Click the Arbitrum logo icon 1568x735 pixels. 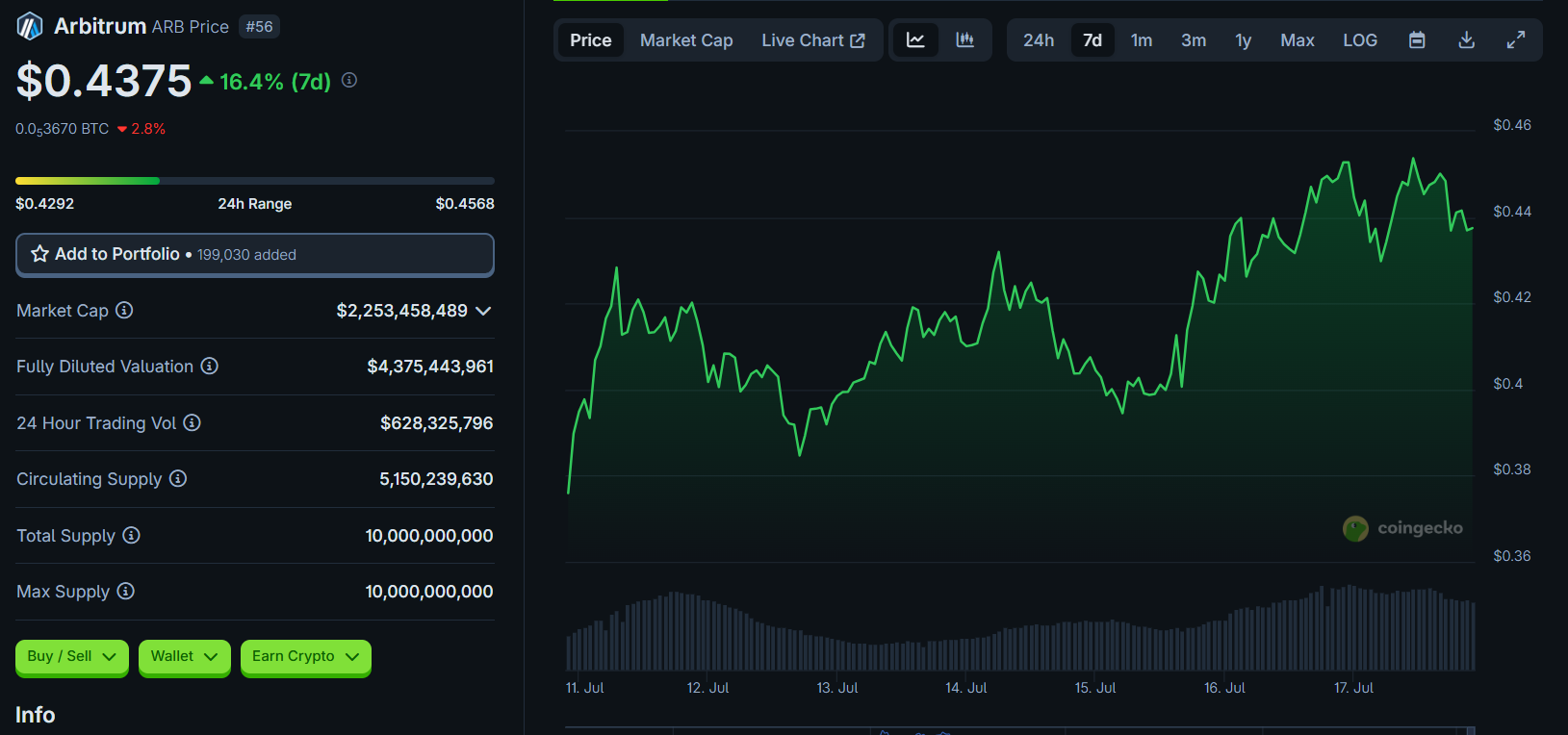pyautogui.click(x=30, y=26)
